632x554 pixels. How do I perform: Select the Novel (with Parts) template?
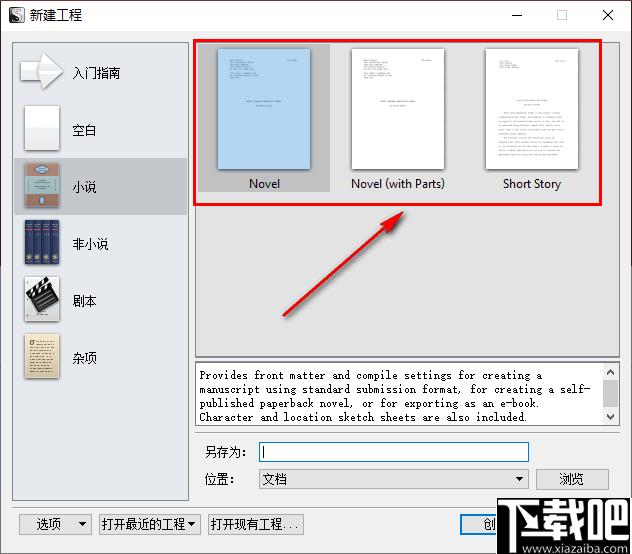[398, 109]
